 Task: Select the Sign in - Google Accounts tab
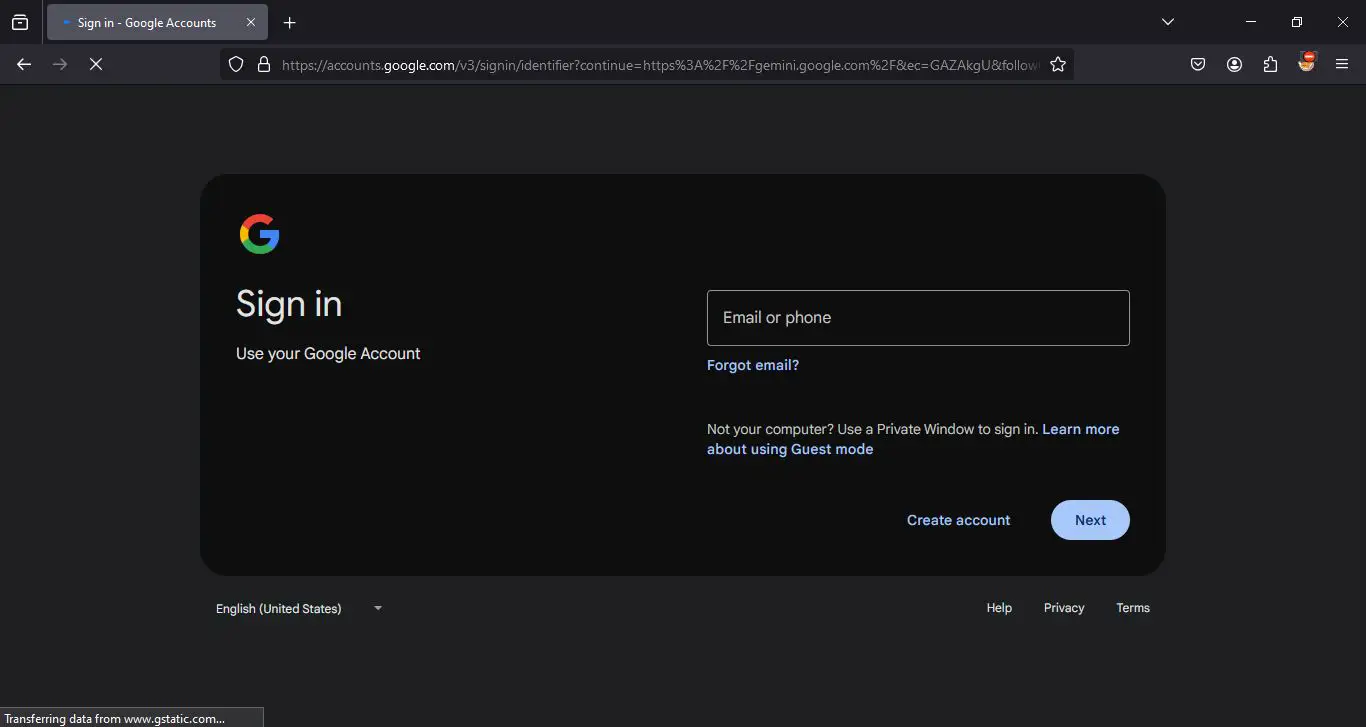click(x=157, y=22)
